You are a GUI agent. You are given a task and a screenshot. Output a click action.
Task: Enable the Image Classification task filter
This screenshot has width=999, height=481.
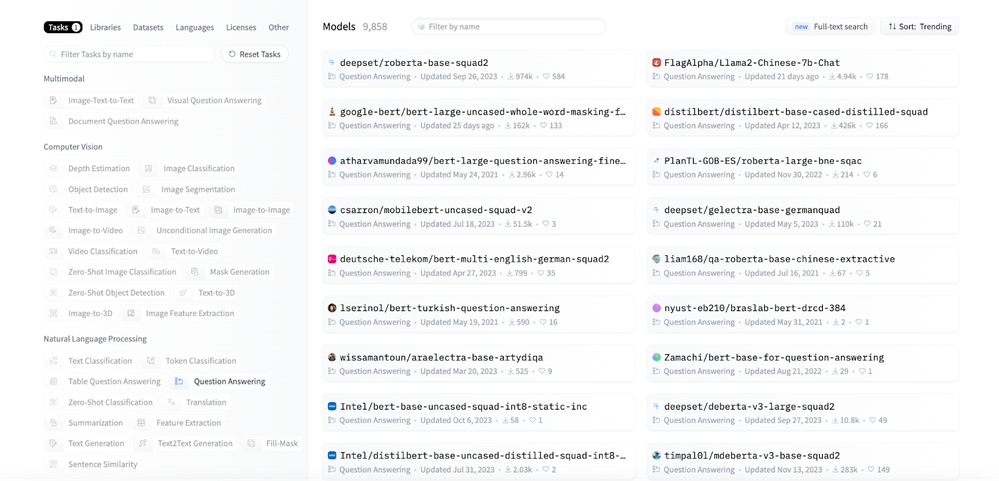198,169
